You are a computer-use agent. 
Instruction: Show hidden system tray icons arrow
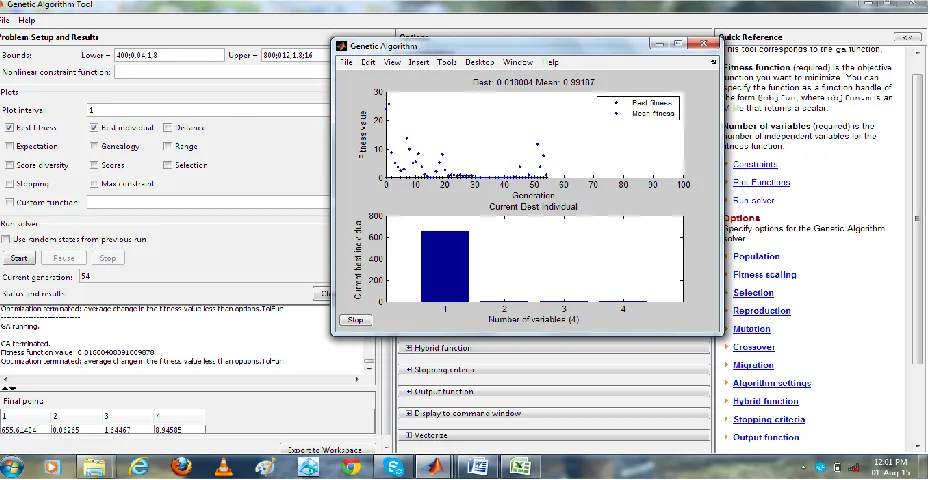(804, 468)
